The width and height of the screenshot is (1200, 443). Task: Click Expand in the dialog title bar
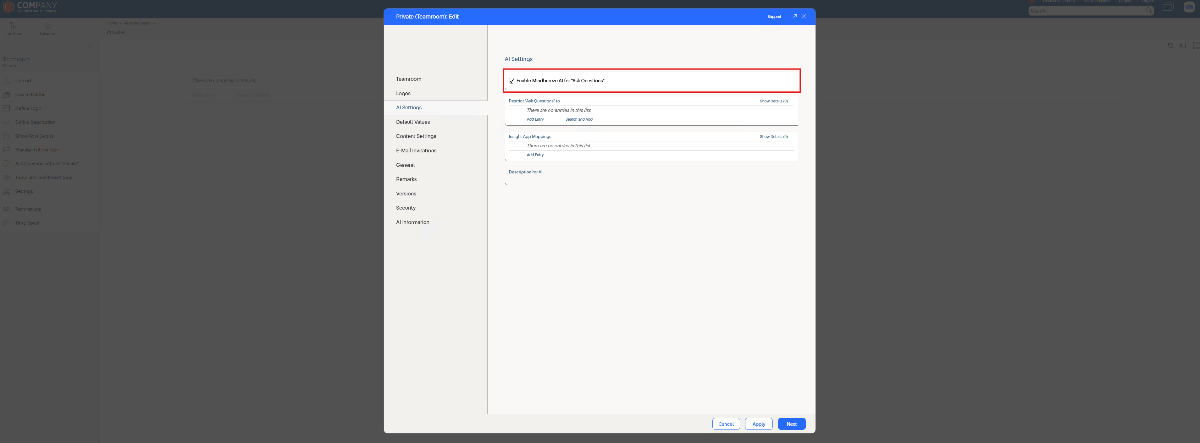pyautogui.click(x=774, y=17)
